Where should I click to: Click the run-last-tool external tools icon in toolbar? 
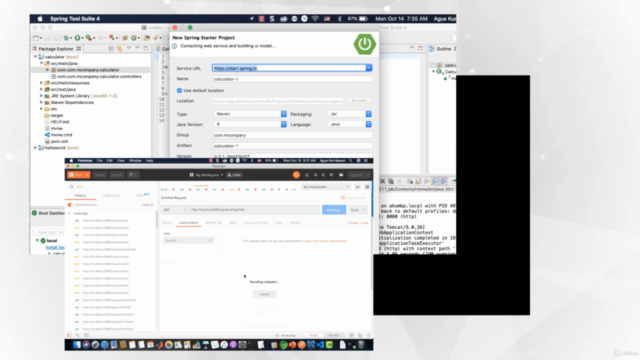click(x=89, y=38)
